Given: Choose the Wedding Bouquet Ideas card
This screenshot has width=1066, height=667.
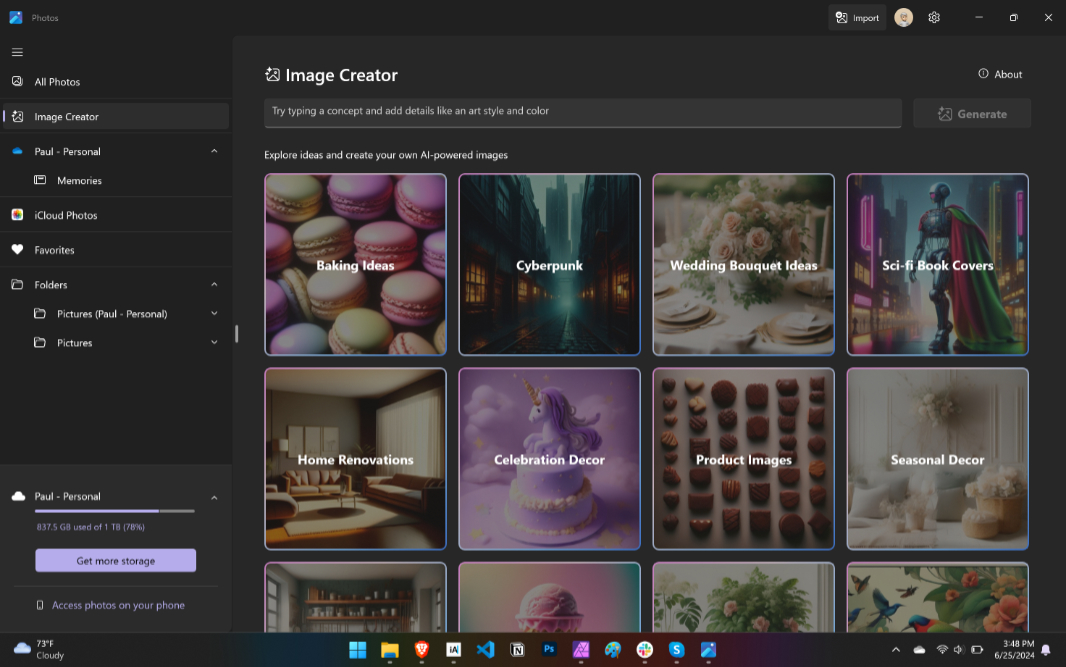Looking at the screenshot, I should point(744,264).
